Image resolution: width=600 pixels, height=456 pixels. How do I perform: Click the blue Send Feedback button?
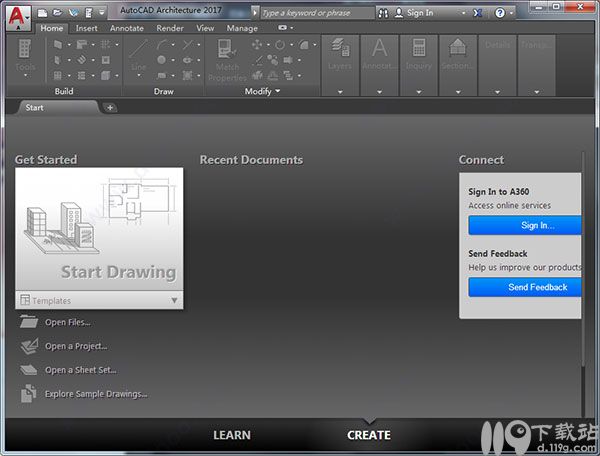[525, 287]
